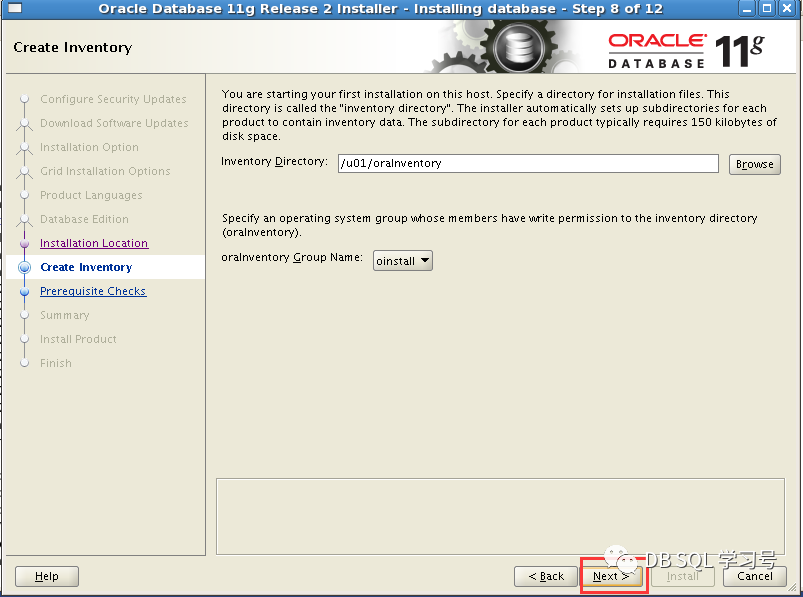Click the Grid Installation Options step
The image size is (803, 597).
[x=105, y=171]
